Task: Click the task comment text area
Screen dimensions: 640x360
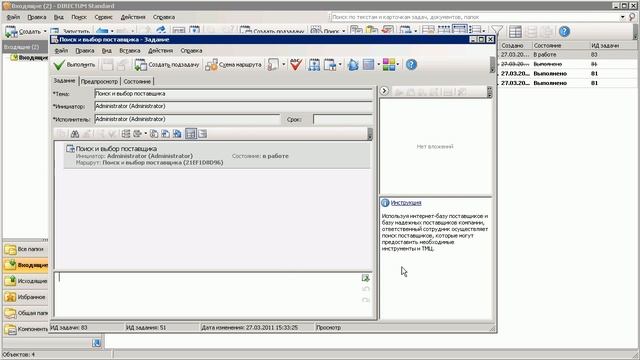Action: (207, 294)
